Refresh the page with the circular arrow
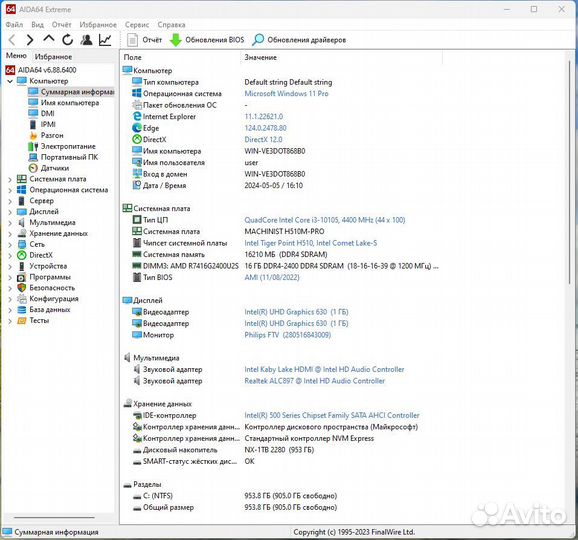Screen dimensions: 578x540 tap(67, 40)
